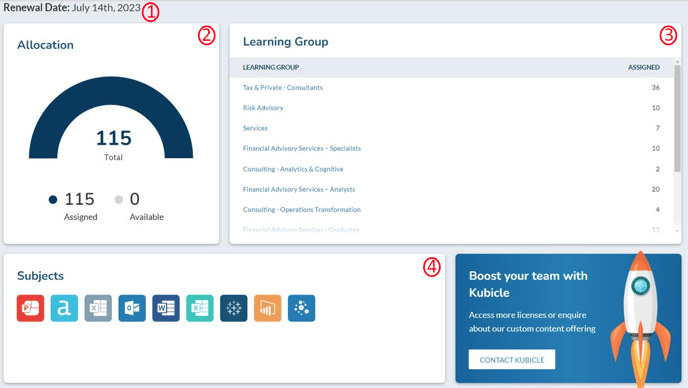Open the blue dotted-circles subject icon
This screenshot has height=388, width=688.
point(301,308)
